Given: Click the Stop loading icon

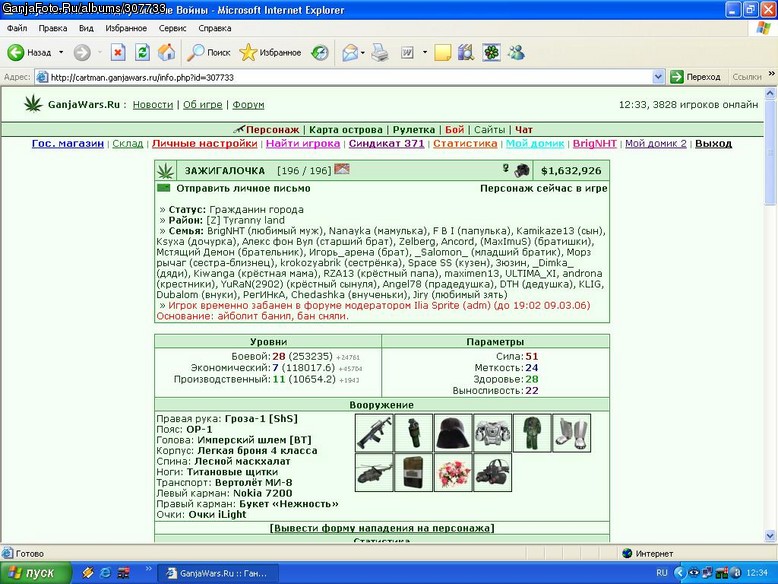Looking at the screenshot, I should pos(118,53).
